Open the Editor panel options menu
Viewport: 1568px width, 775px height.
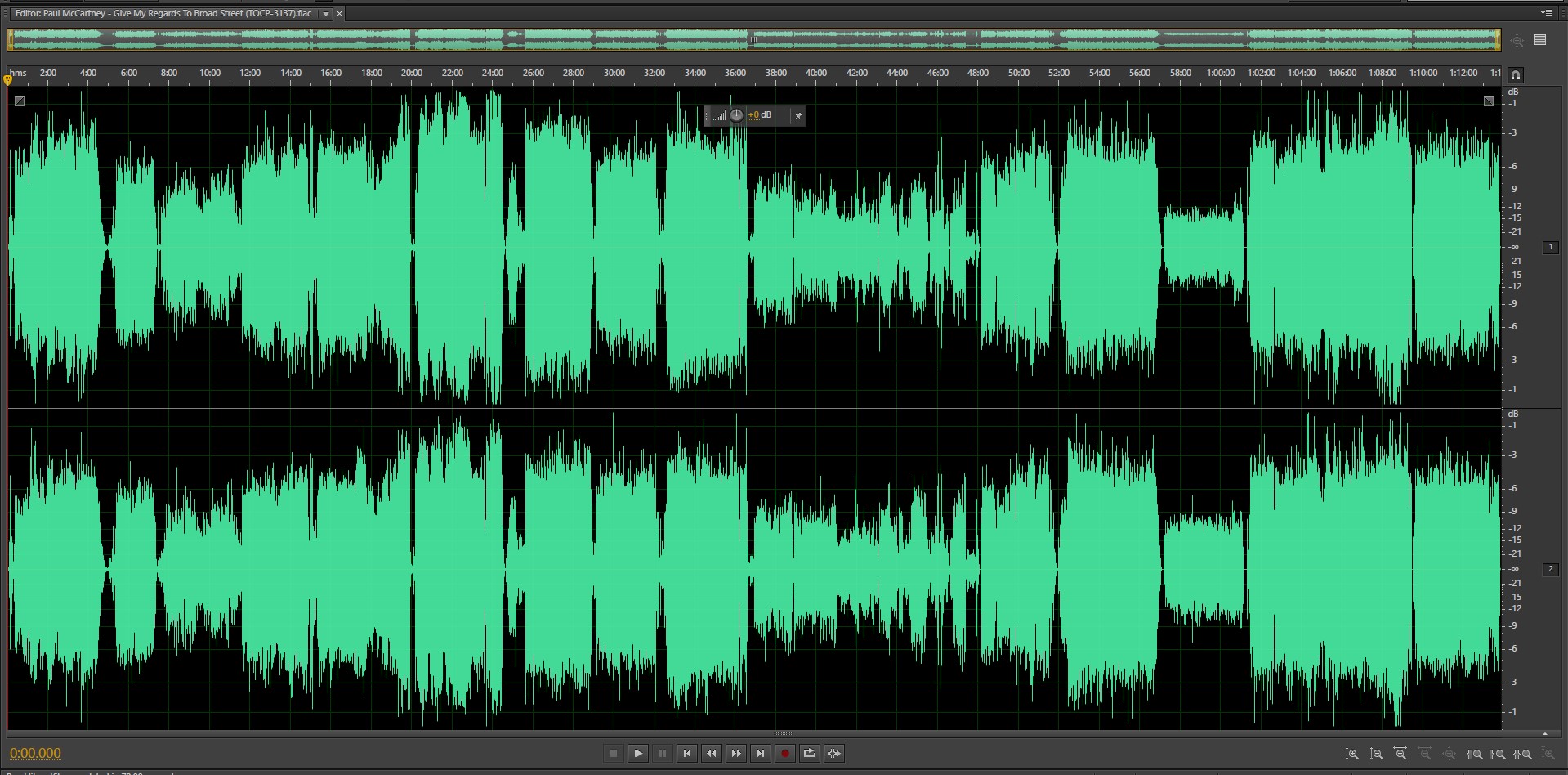point(1546,13)
